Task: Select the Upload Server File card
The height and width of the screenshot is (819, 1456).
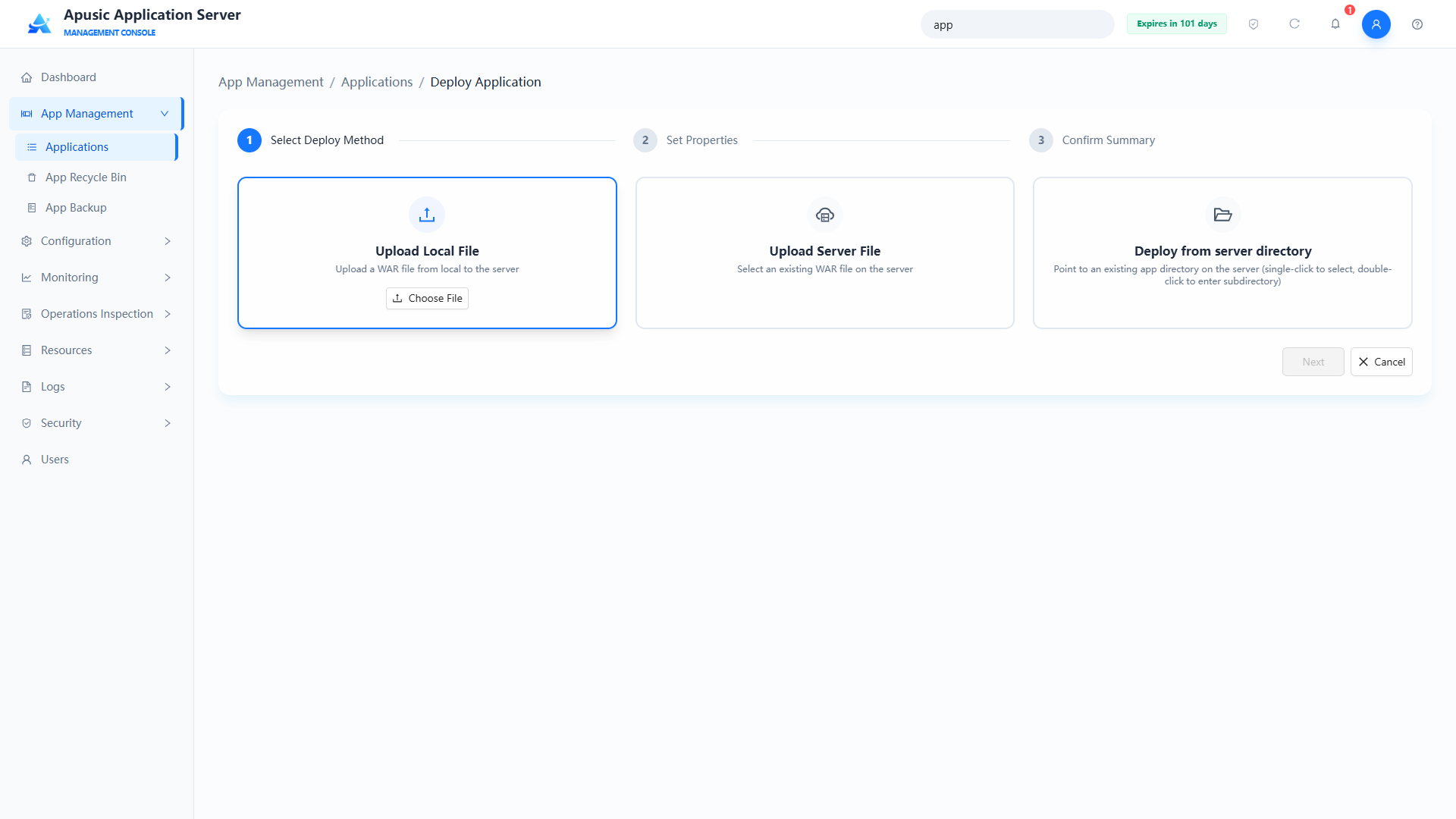Action: 825,253
